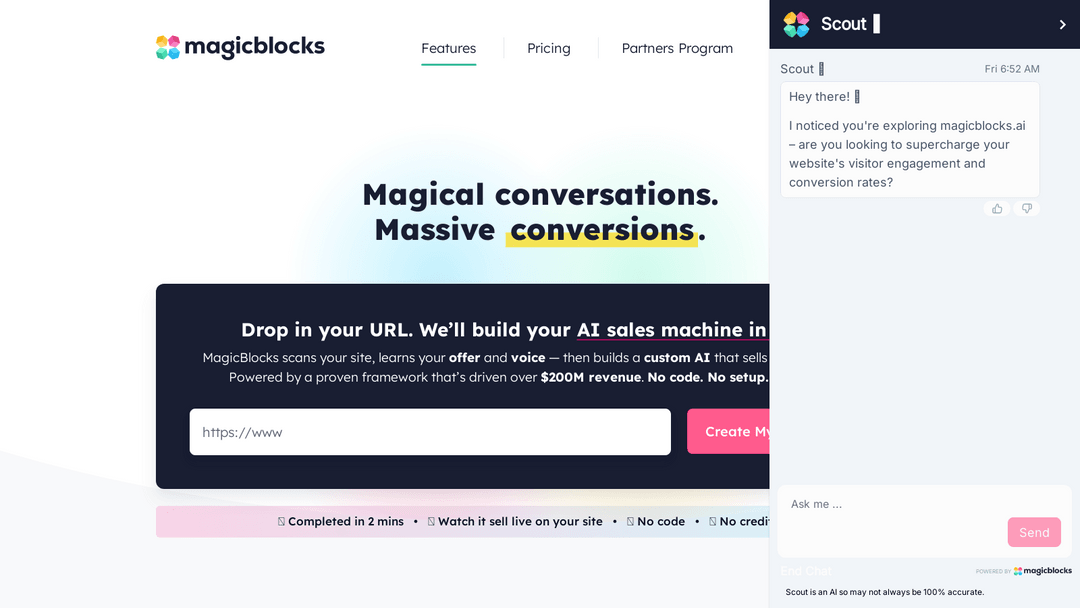Give a thumbs down to Scout's message
The width and height of the screenshot is (1080, 608).
(x=1026, y=208)
